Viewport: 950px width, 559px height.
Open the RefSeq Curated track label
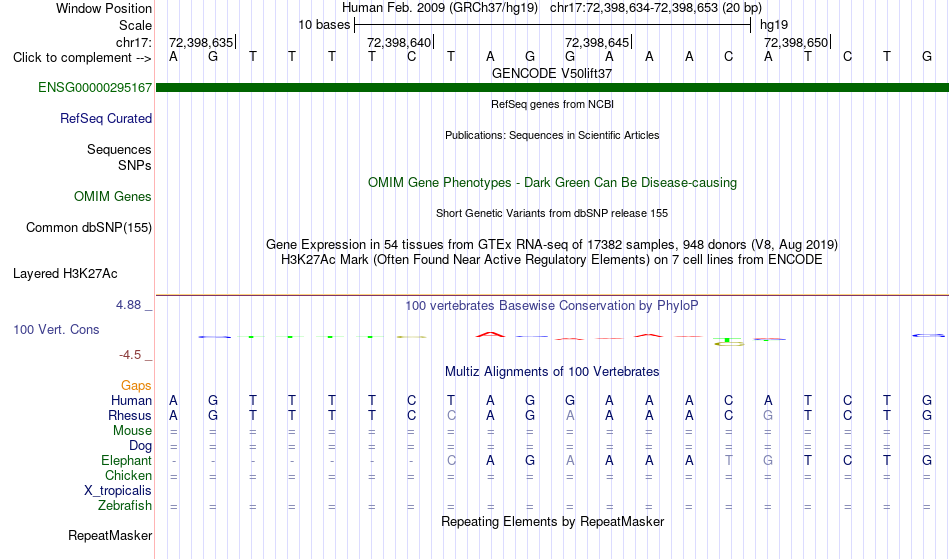[x=105, y=118]
